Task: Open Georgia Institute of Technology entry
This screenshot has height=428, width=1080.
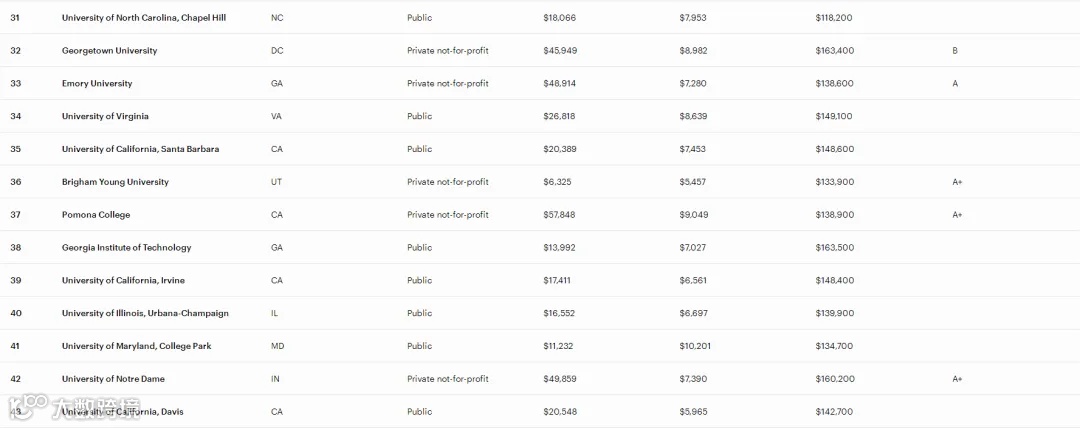Action: 126,247
